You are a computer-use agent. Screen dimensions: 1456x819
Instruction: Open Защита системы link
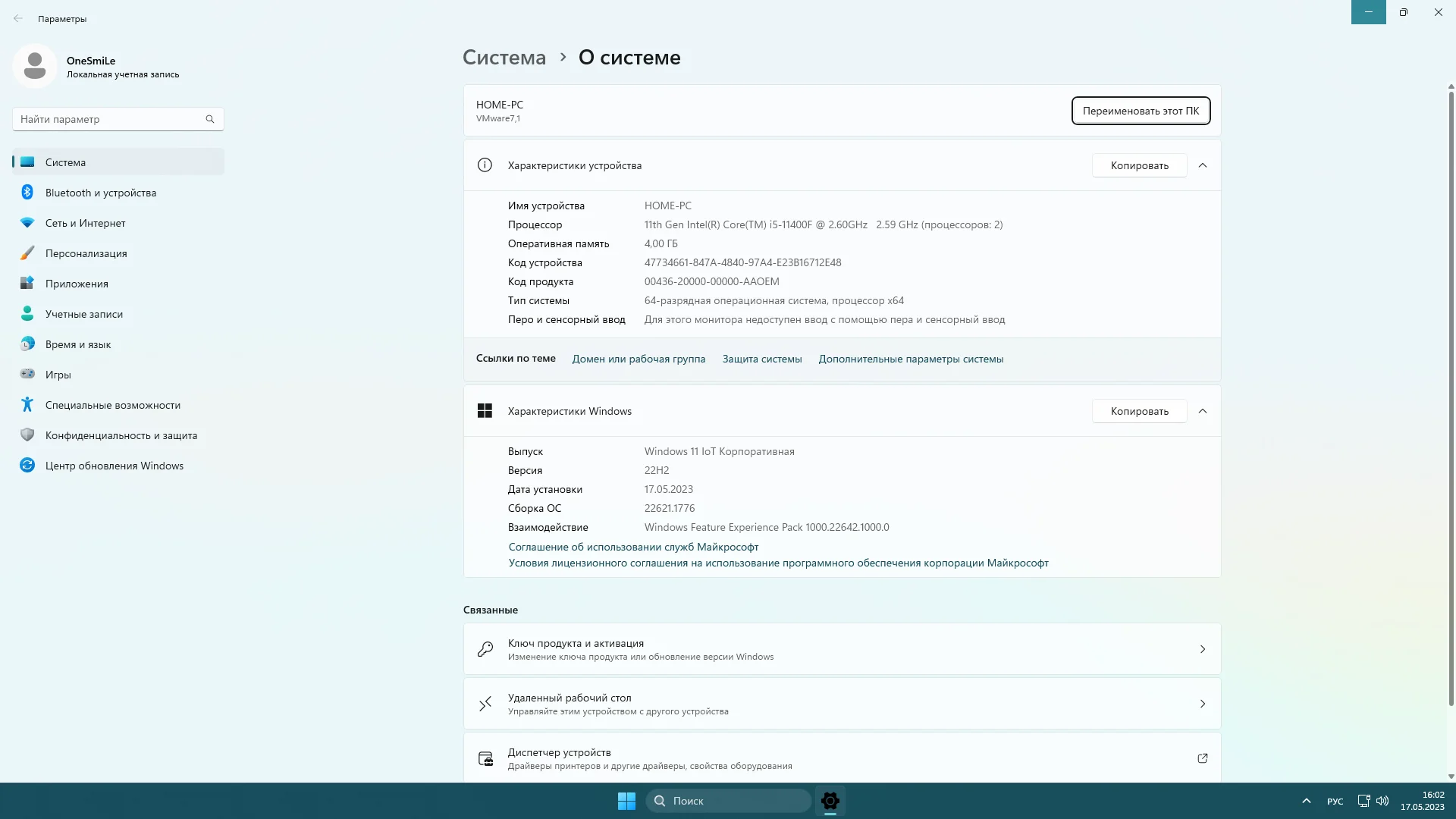761,359
